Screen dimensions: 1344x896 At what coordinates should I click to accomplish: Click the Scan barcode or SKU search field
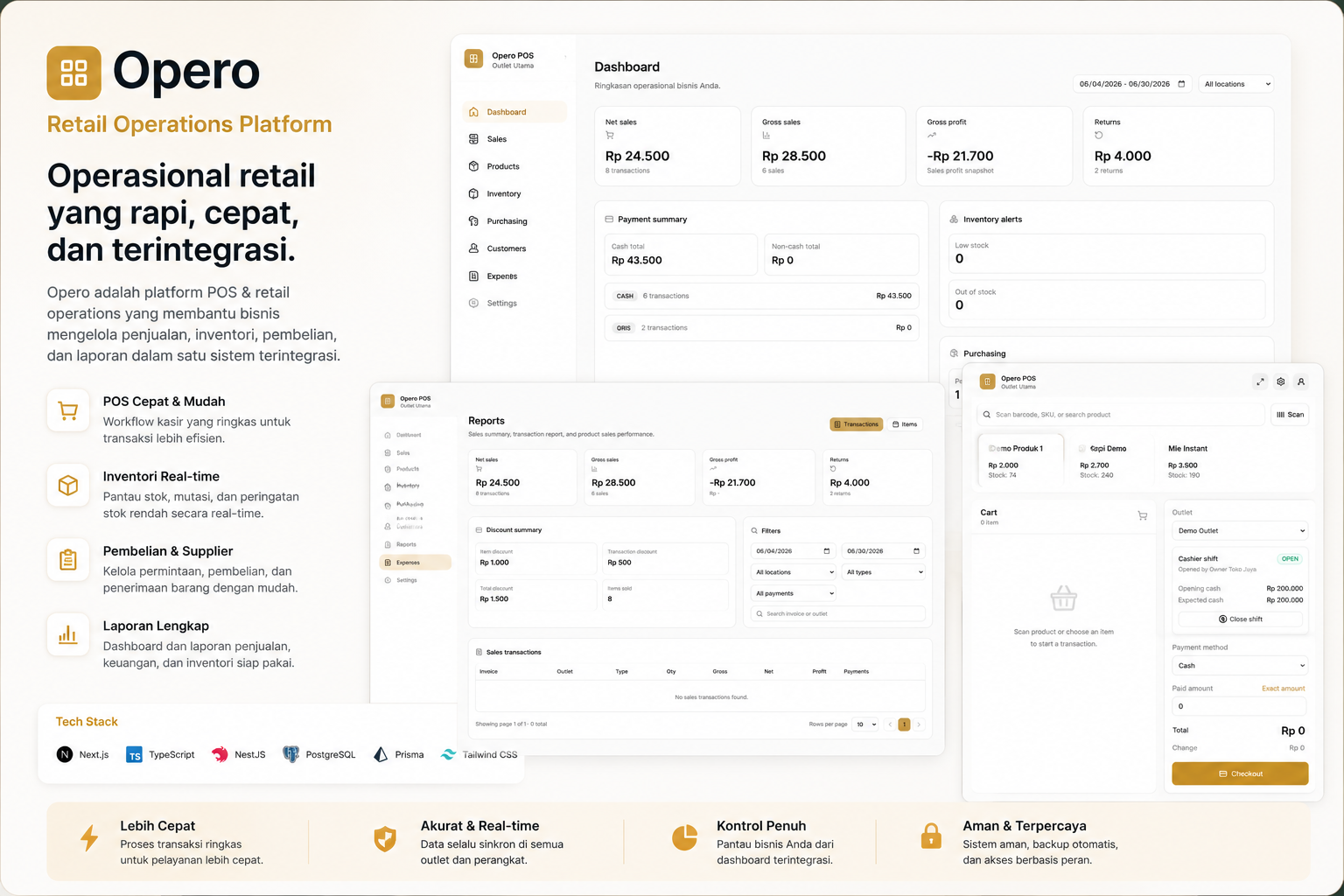click(1121, 415)
